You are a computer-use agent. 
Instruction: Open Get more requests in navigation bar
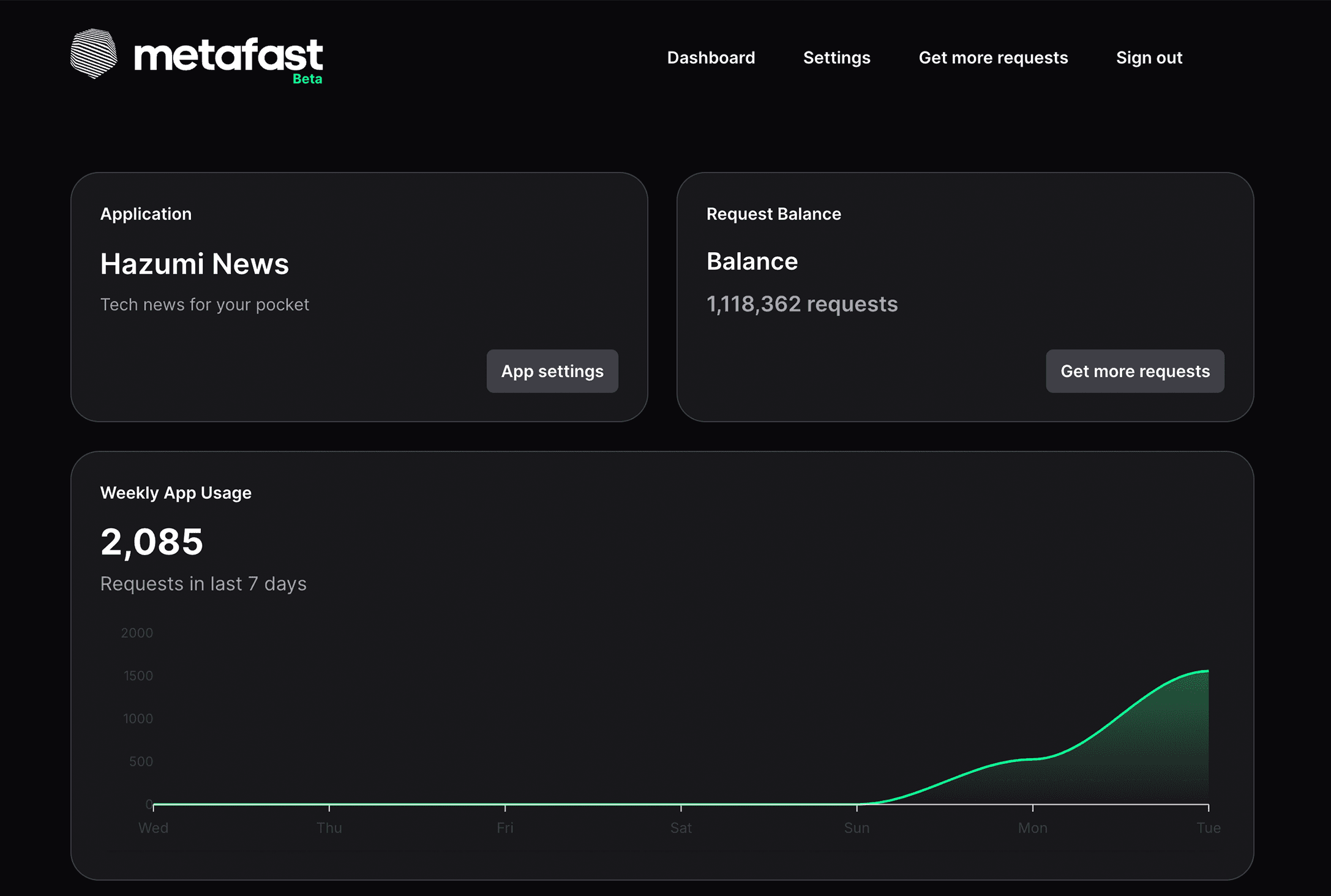point(993,58)
